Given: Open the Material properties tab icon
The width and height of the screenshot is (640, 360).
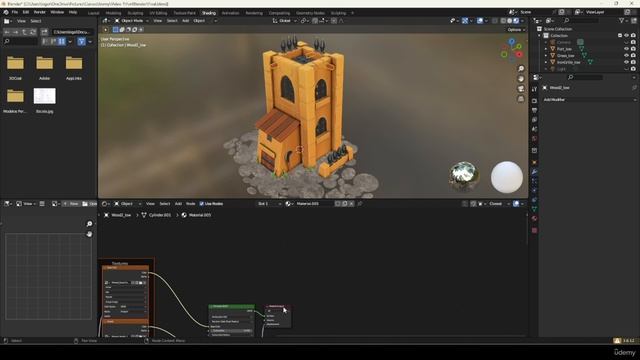Looking at the screenshot, I should [x=534, y=219].
